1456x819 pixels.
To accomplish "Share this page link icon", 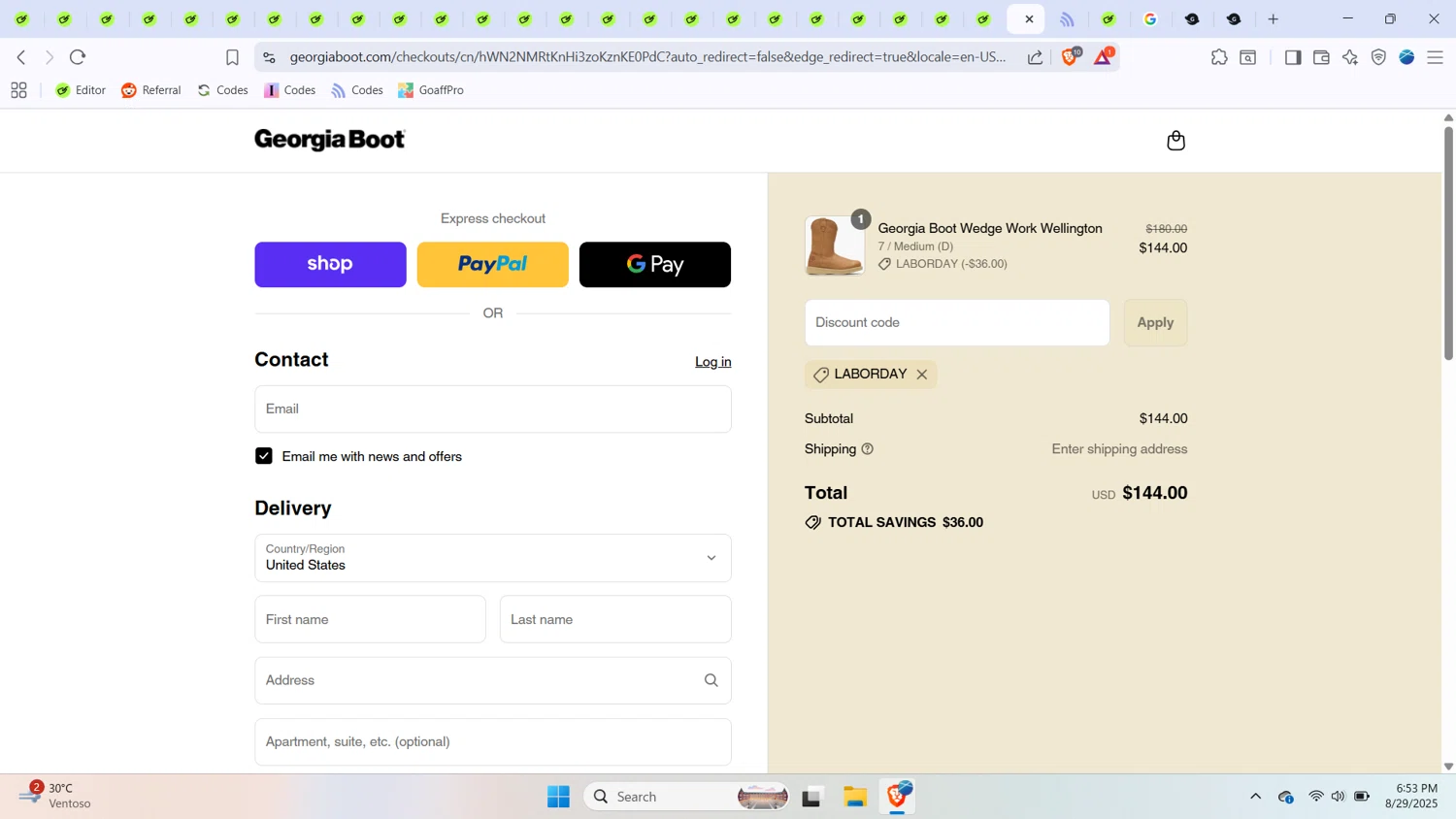I will point(1036,57).
